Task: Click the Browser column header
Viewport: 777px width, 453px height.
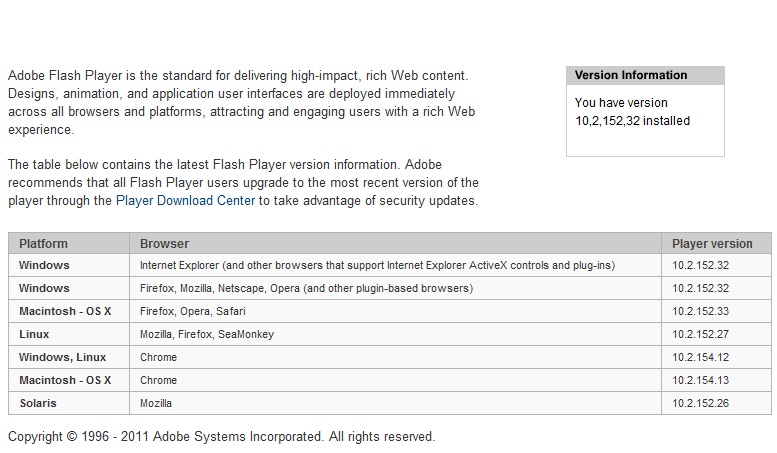Action: click(x=164, y=243)
